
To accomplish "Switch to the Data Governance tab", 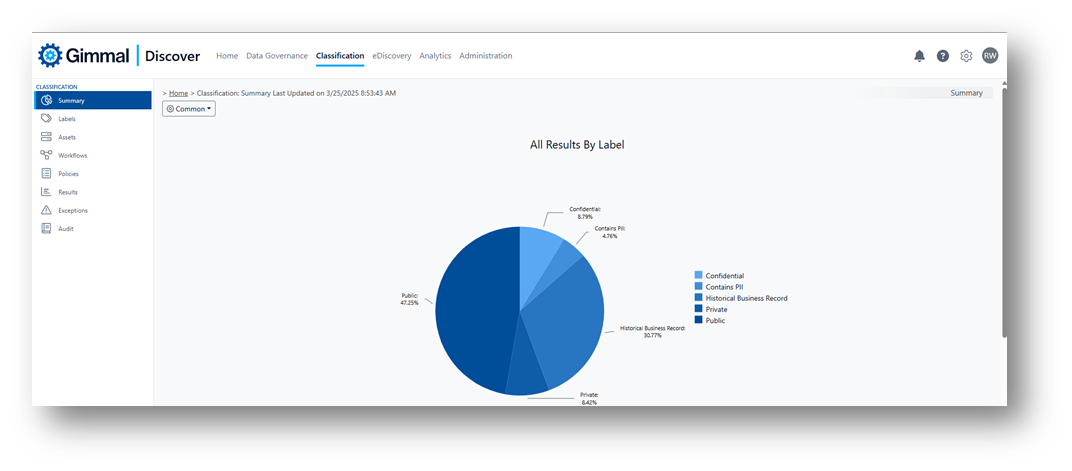I will point(277,56).
